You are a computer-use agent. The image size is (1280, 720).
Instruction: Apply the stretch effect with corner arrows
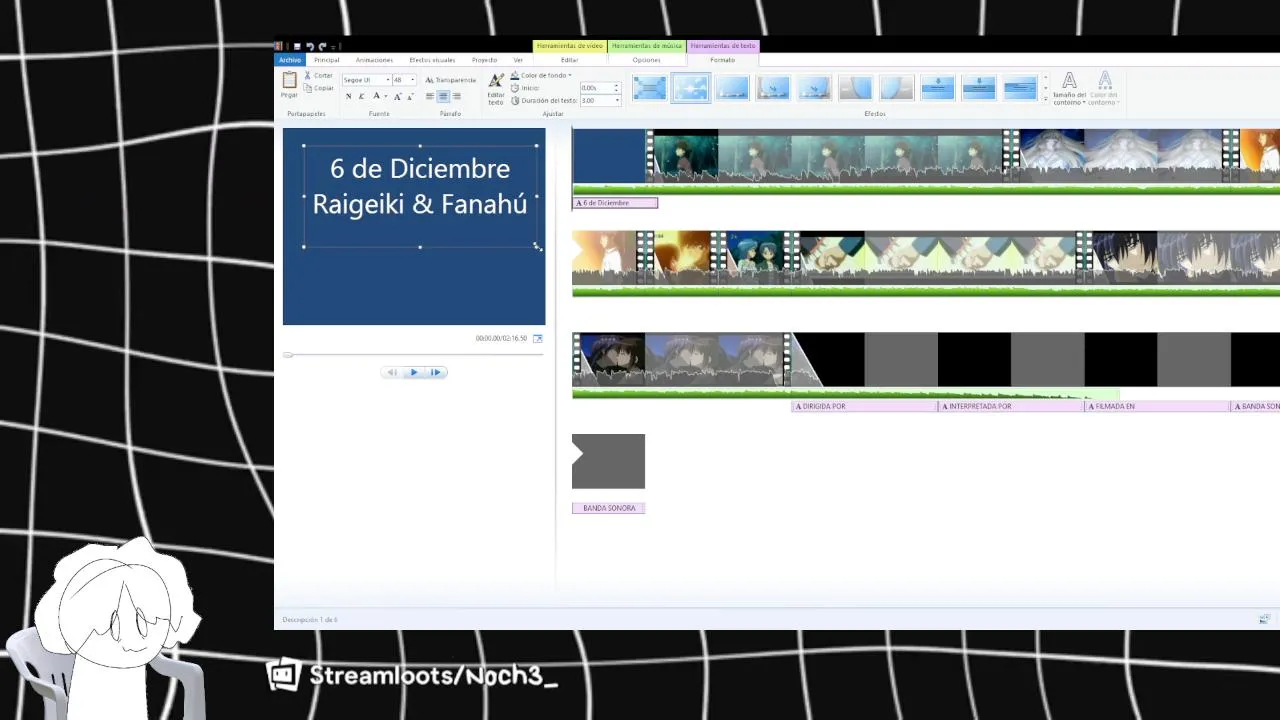click(x=649, y=88)
